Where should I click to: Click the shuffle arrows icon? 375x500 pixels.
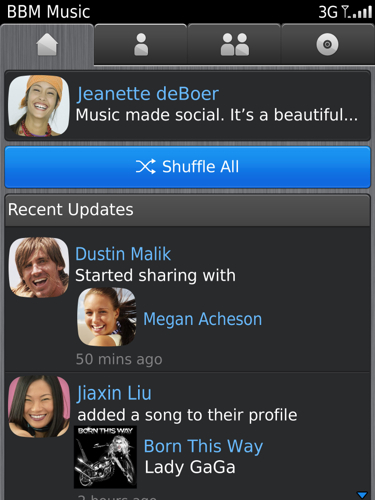pos(145,166)
